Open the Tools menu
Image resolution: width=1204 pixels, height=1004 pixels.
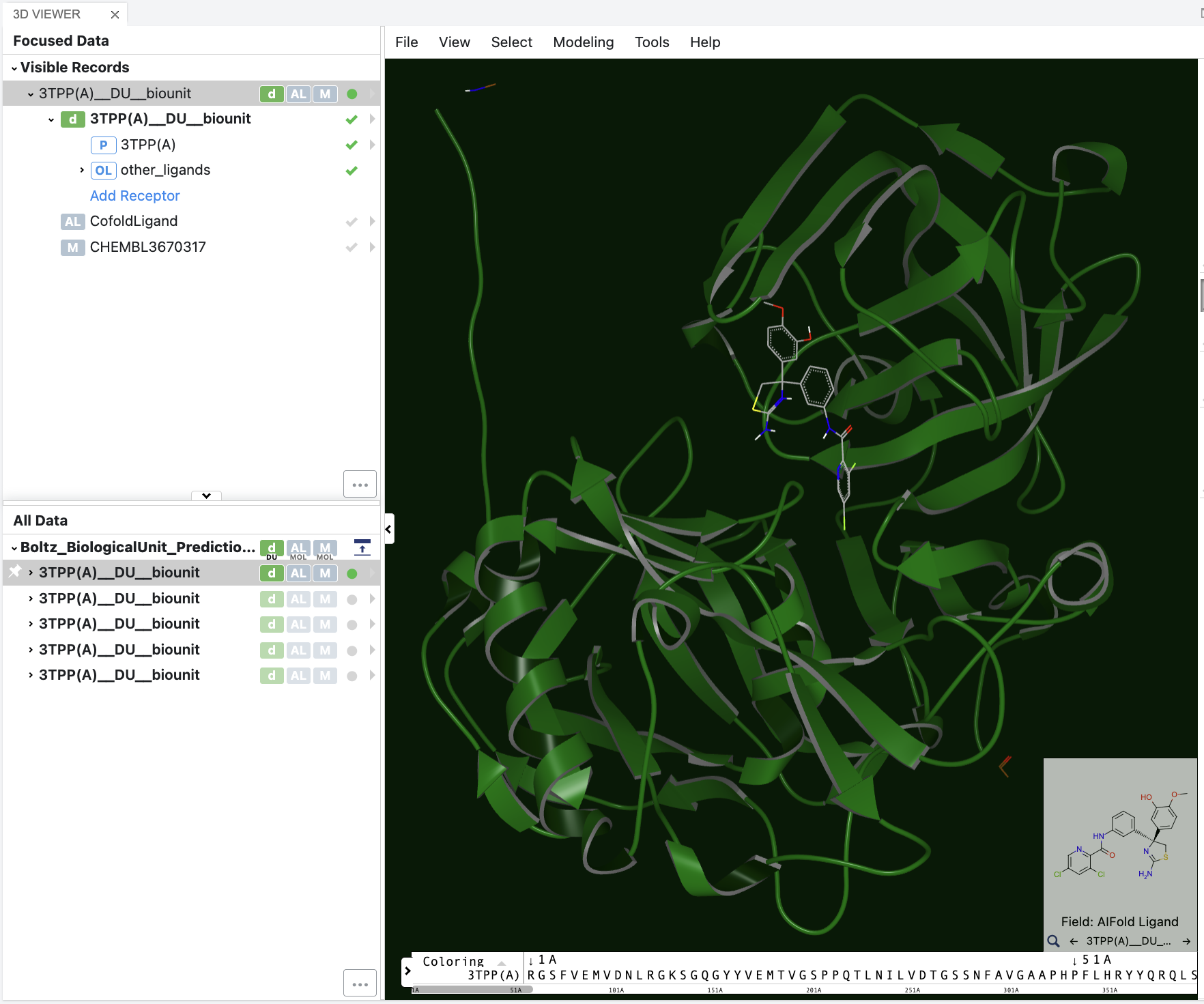pyautogui.click(x=651, y=42)
